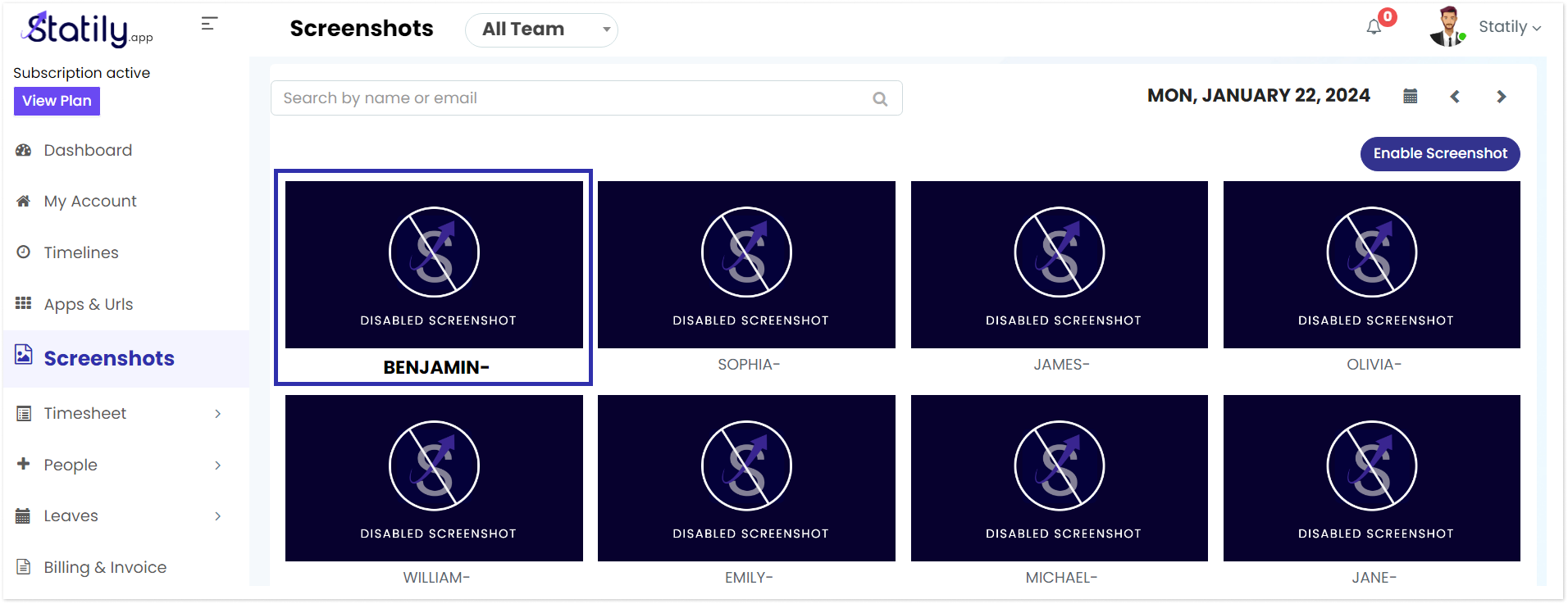Collapse sidebar with hamburger menu icon
Image resolution: width=1568 pixels, height=604 pixels.
coord(209,24)
